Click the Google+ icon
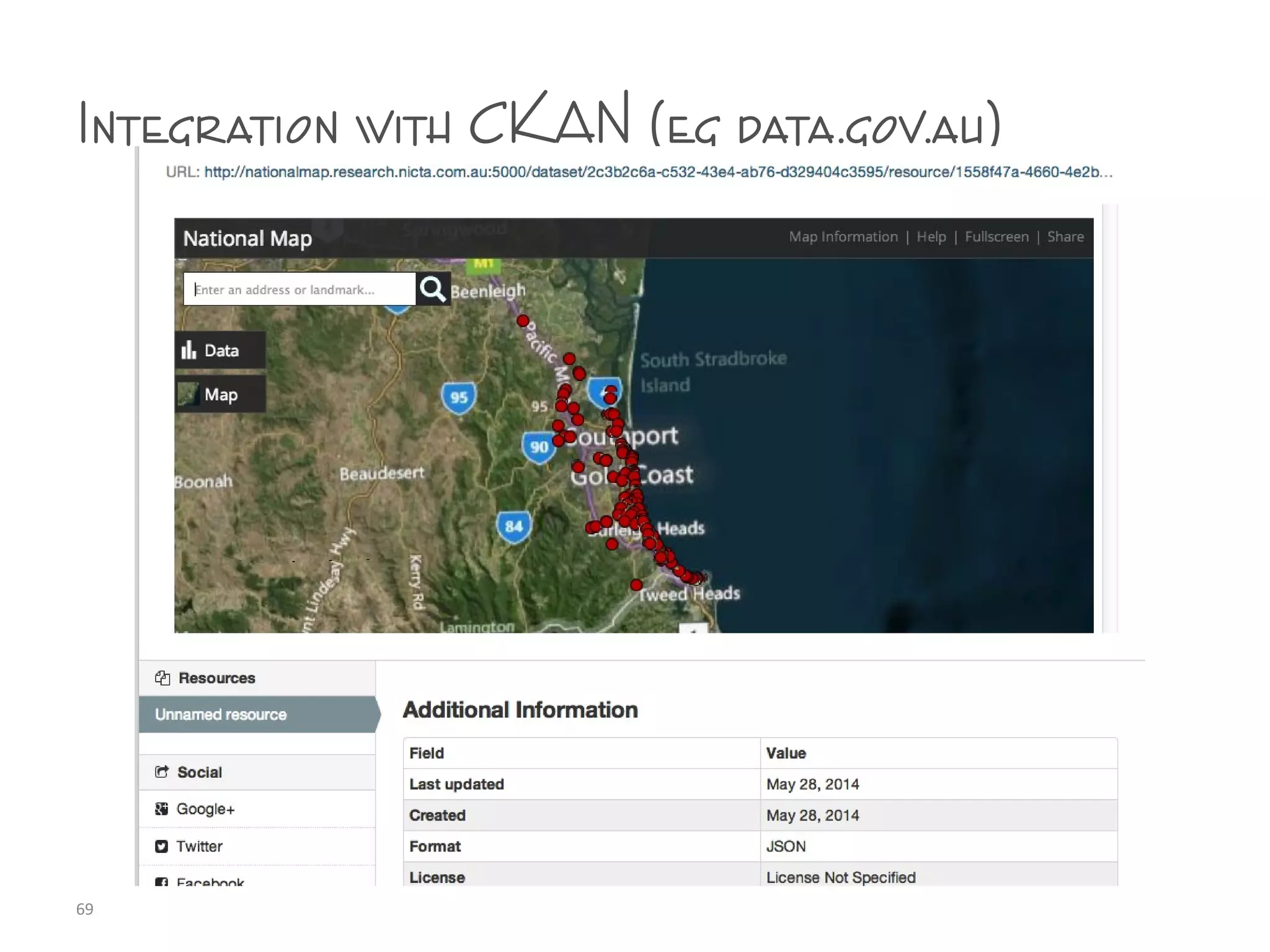 coord(161,809)
